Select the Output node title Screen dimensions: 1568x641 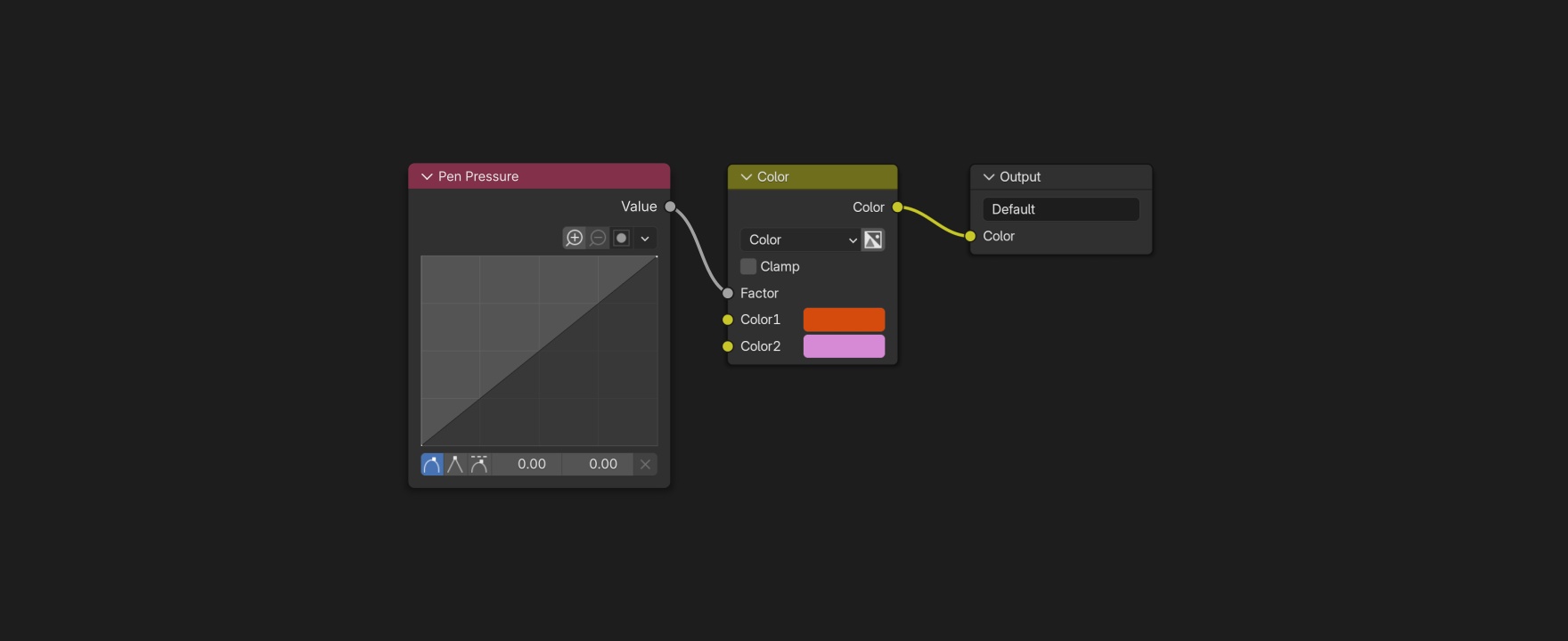pos(1020,177)
